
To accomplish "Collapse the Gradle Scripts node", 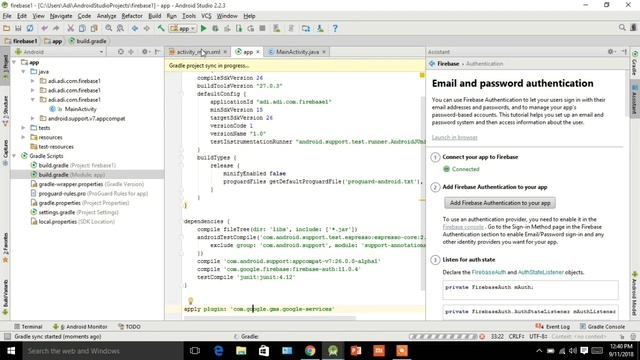I will point(15,156).
